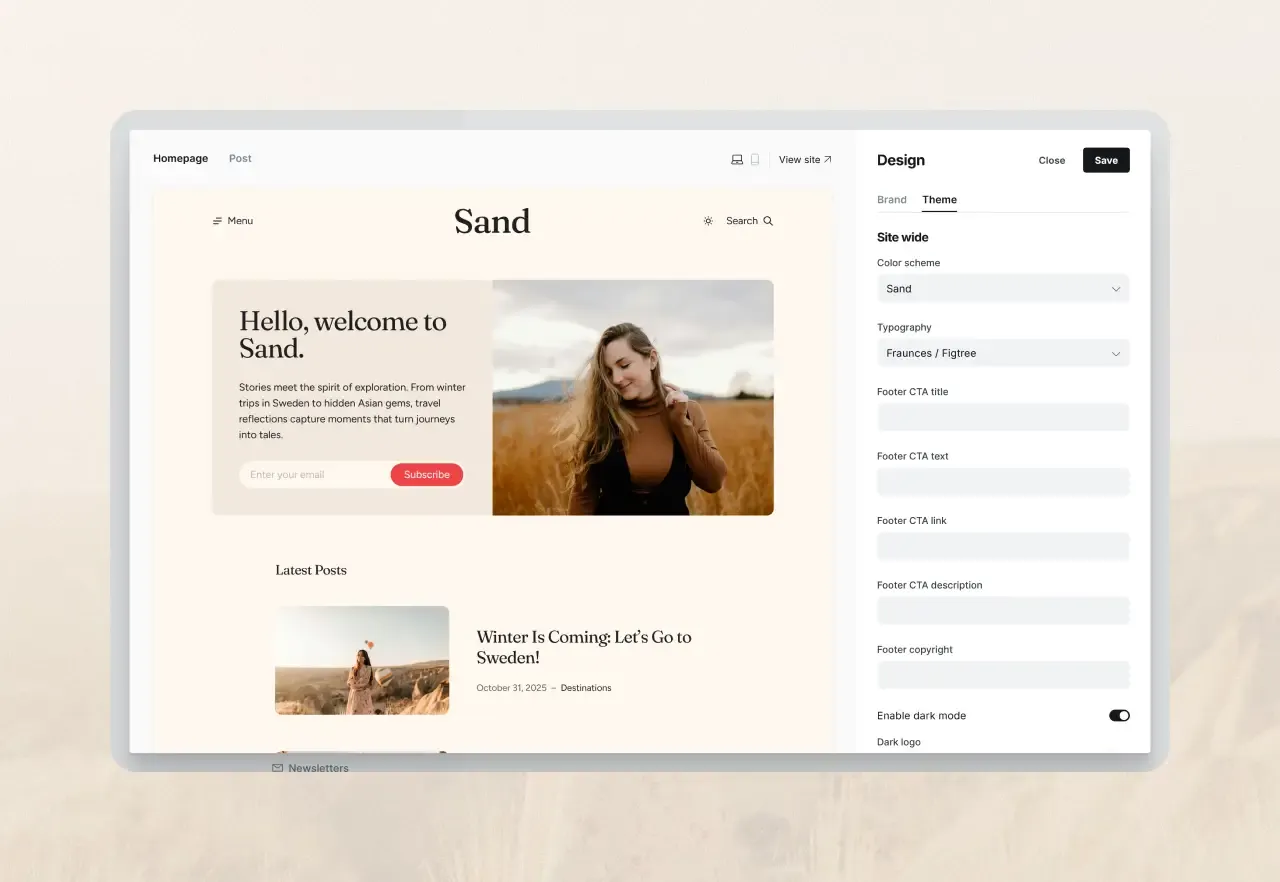Click the Search magnifier glass
This screenshot has width=1280, height=882.
(x=768, y=220)
